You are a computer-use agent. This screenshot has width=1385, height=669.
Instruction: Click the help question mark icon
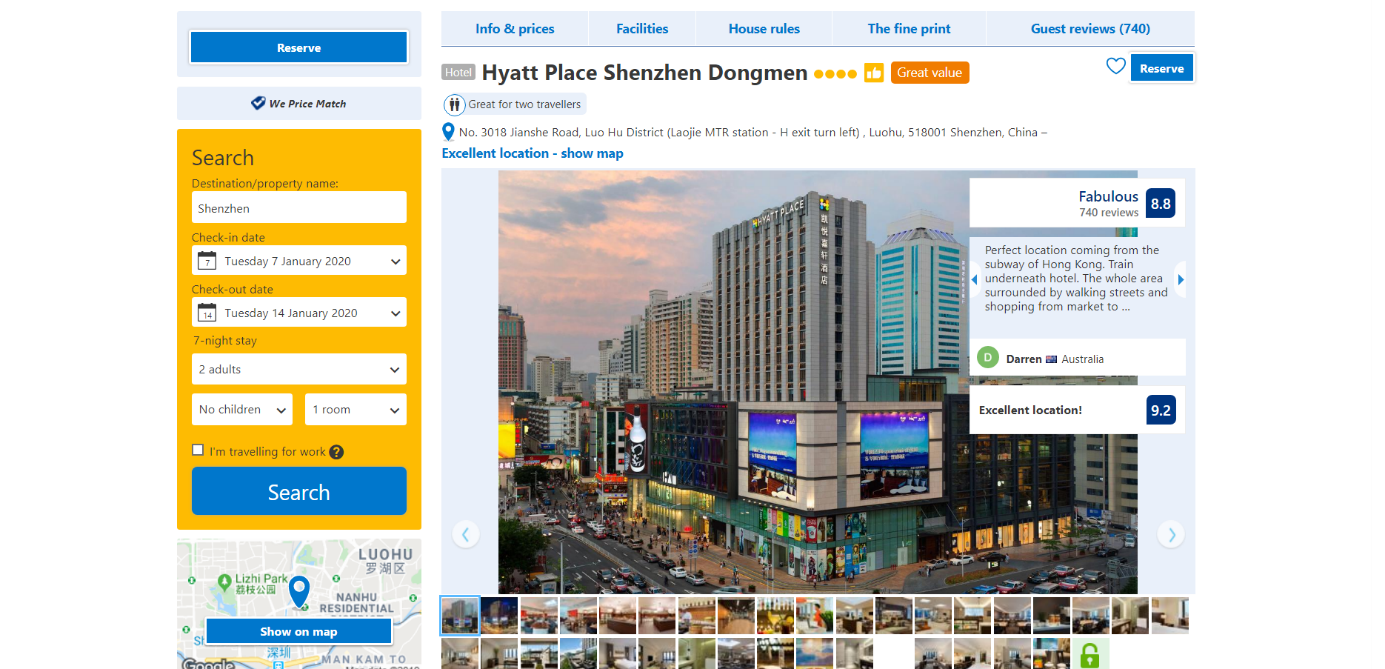pos(337,452)
